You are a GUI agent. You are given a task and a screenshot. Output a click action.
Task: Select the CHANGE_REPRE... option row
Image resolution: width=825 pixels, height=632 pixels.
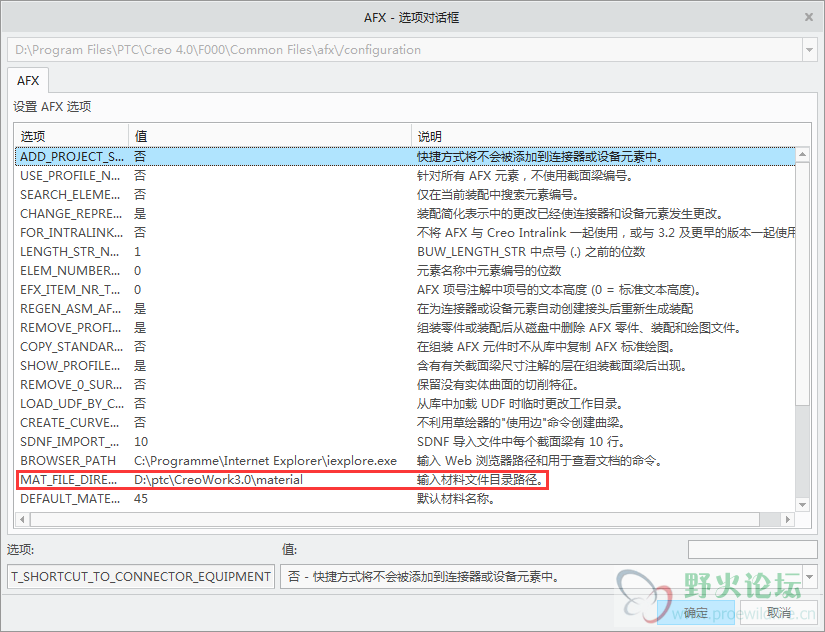pyautogui.click(x=405, y=213)
